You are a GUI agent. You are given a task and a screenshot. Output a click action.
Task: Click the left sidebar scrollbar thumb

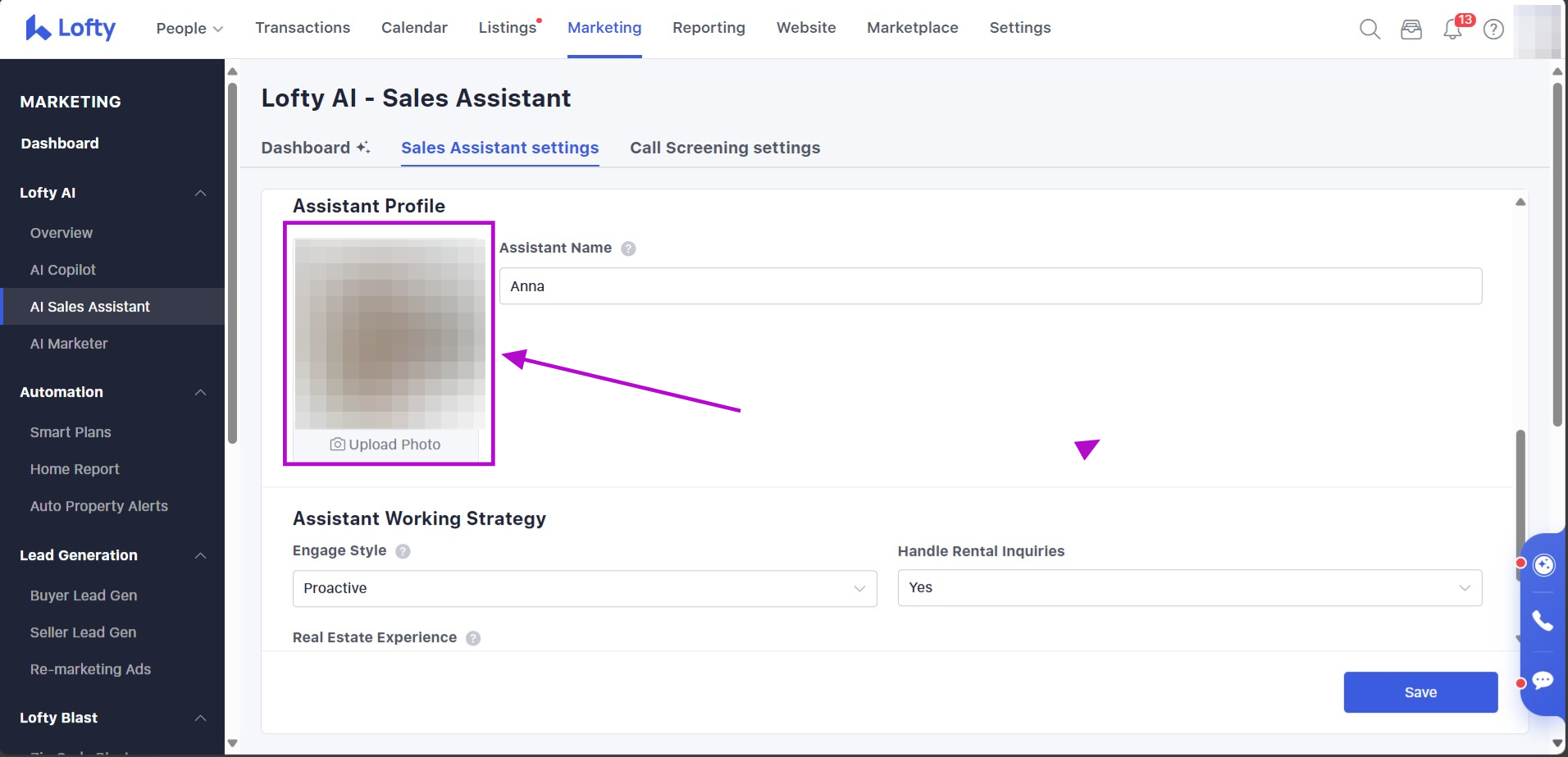(232, 262)
